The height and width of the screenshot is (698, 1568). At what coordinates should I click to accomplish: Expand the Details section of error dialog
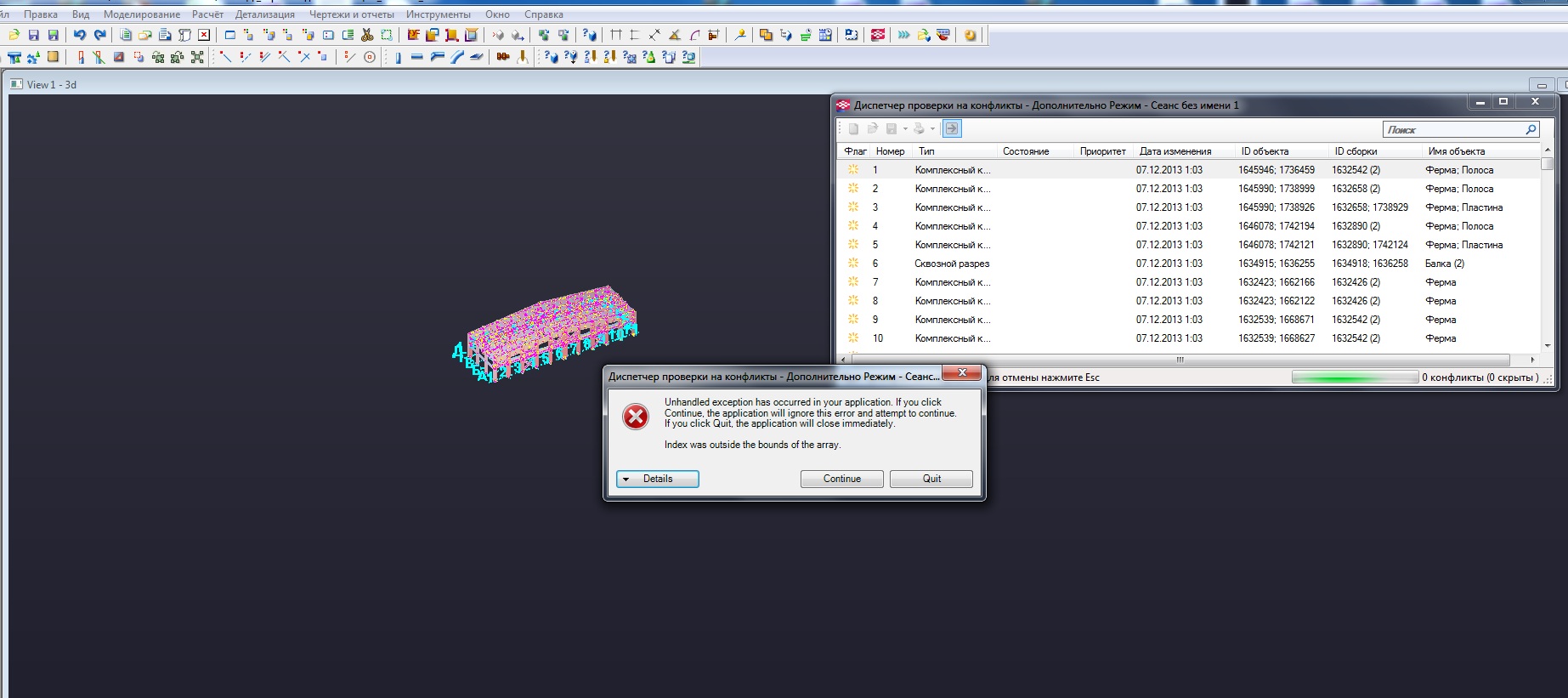pos(657,479)
